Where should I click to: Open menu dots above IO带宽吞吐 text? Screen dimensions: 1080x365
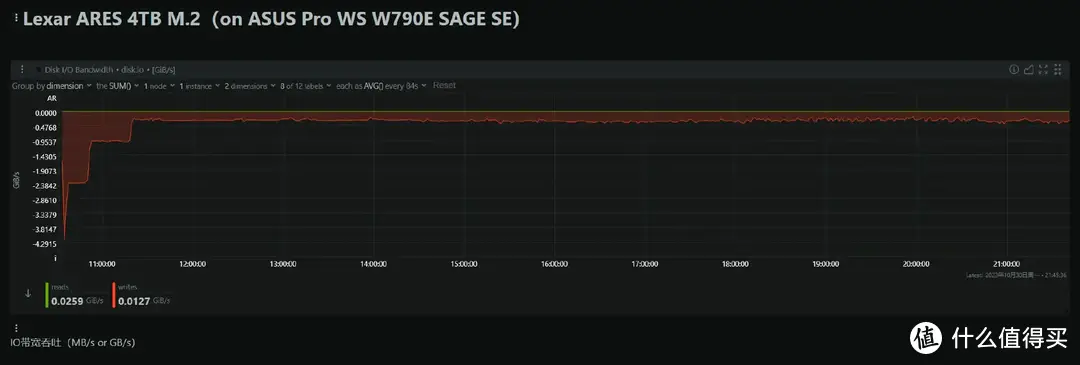[17, 328]
